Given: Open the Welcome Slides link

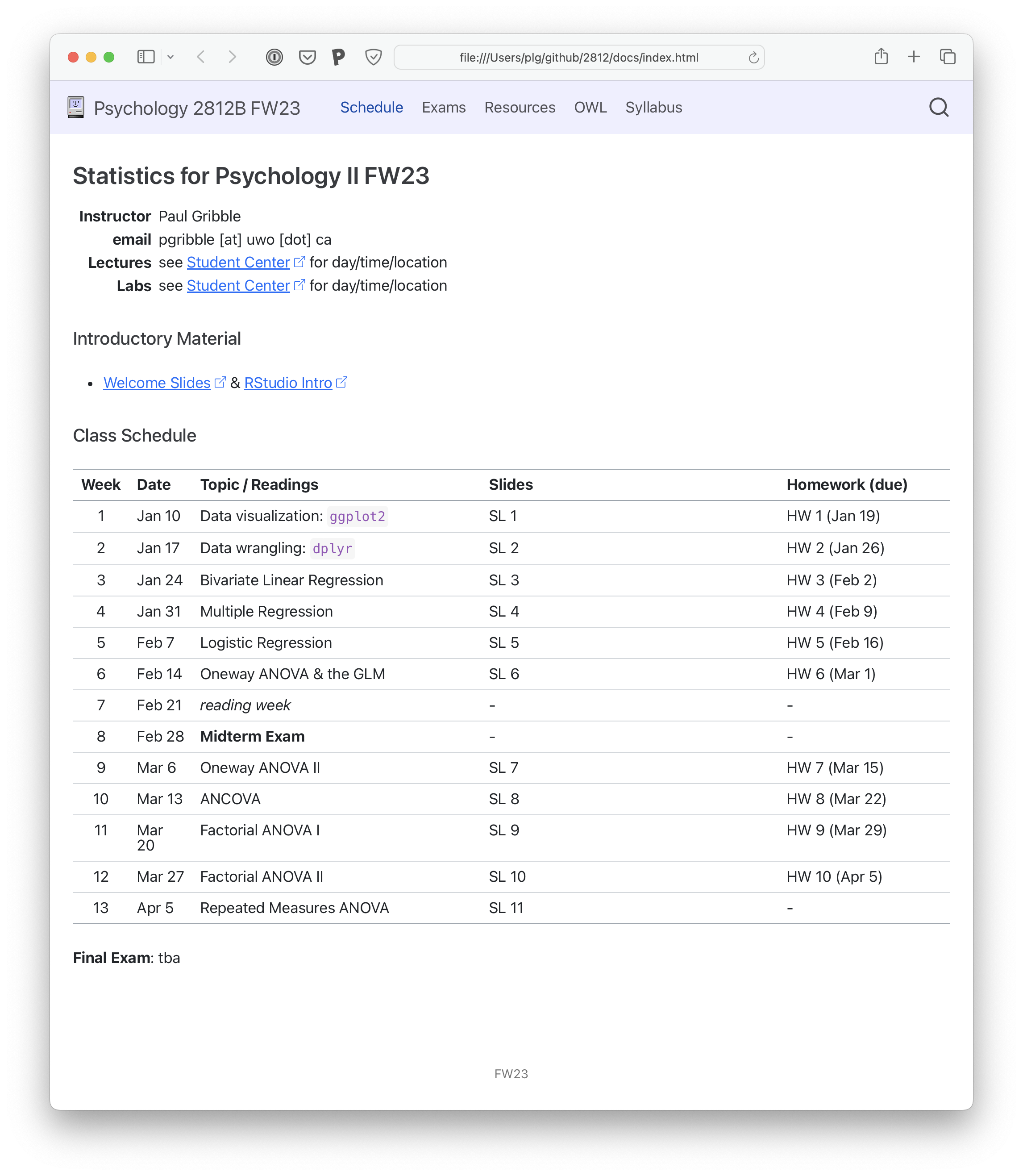Looking at the screenshot, I should tap(157, 383).
